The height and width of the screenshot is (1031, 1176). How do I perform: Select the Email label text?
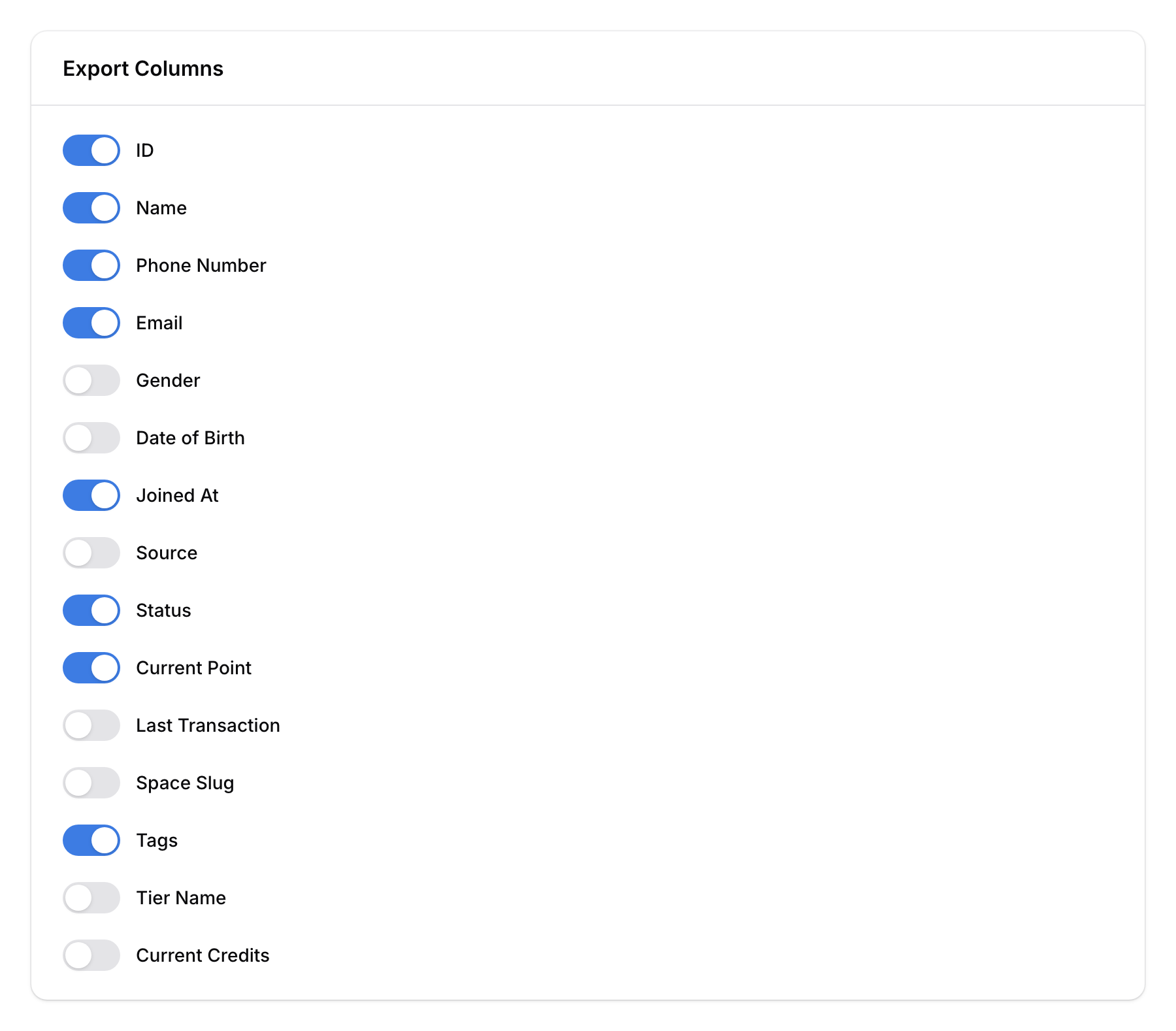[x=159, y=322]
